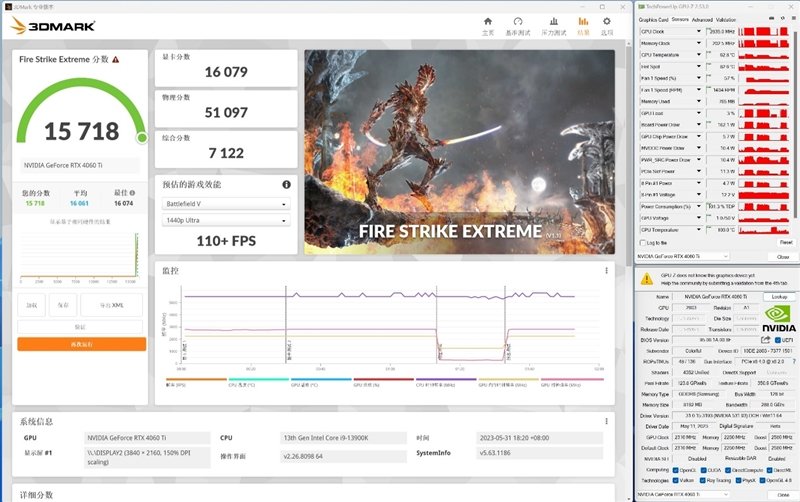Screen dimensions: 800x502
Task: Click GPU-Z sensors window refresh icon
Action: click(782, 19)
